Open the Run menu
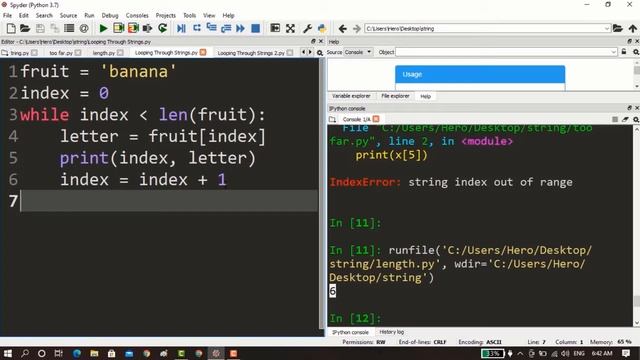 (x=89, y=15)
